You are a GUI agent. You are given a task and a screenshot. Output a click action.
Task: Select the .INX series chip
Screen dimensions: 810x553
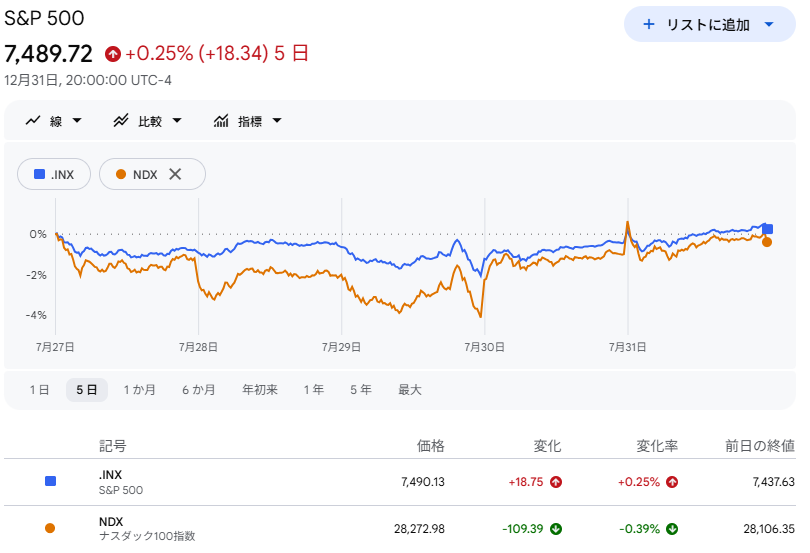54,174
